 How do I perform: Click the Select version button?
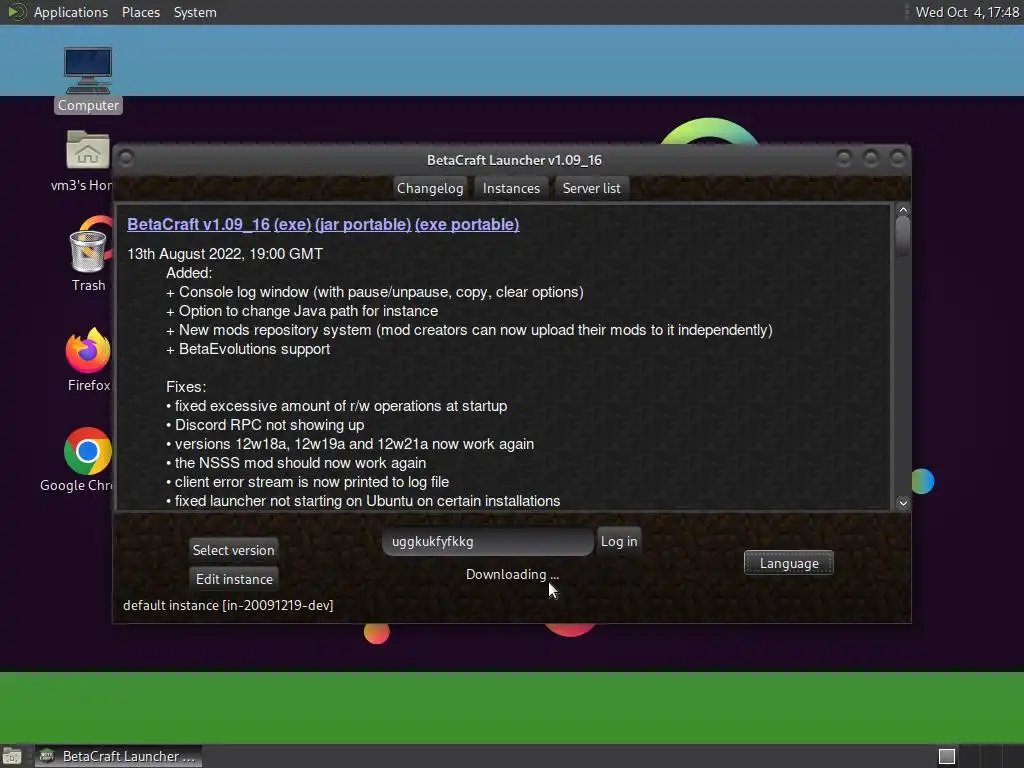pos(233,550)
